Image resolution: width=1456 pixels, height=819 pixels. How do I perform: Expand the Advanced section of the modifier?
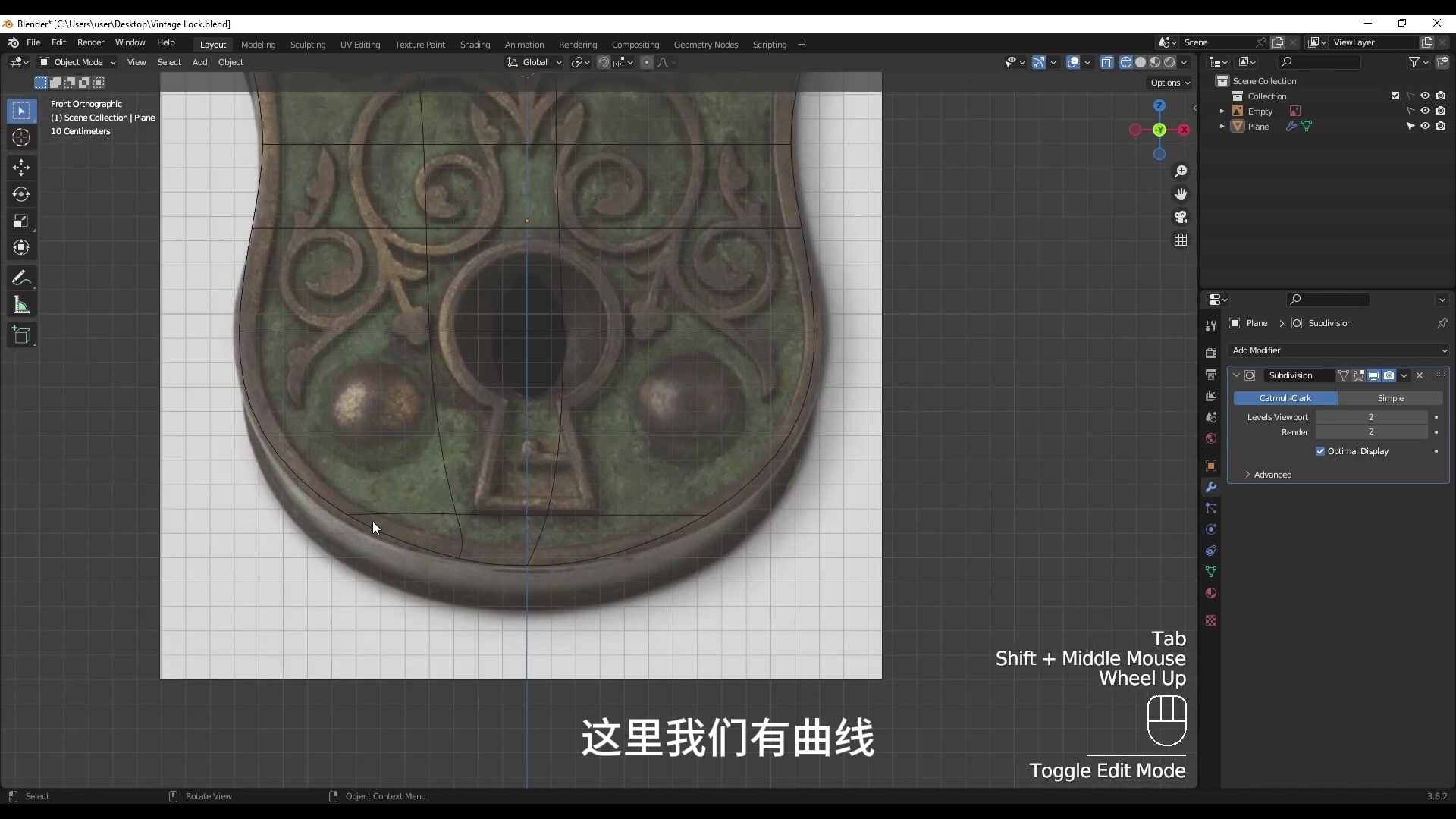(1274, 475)
